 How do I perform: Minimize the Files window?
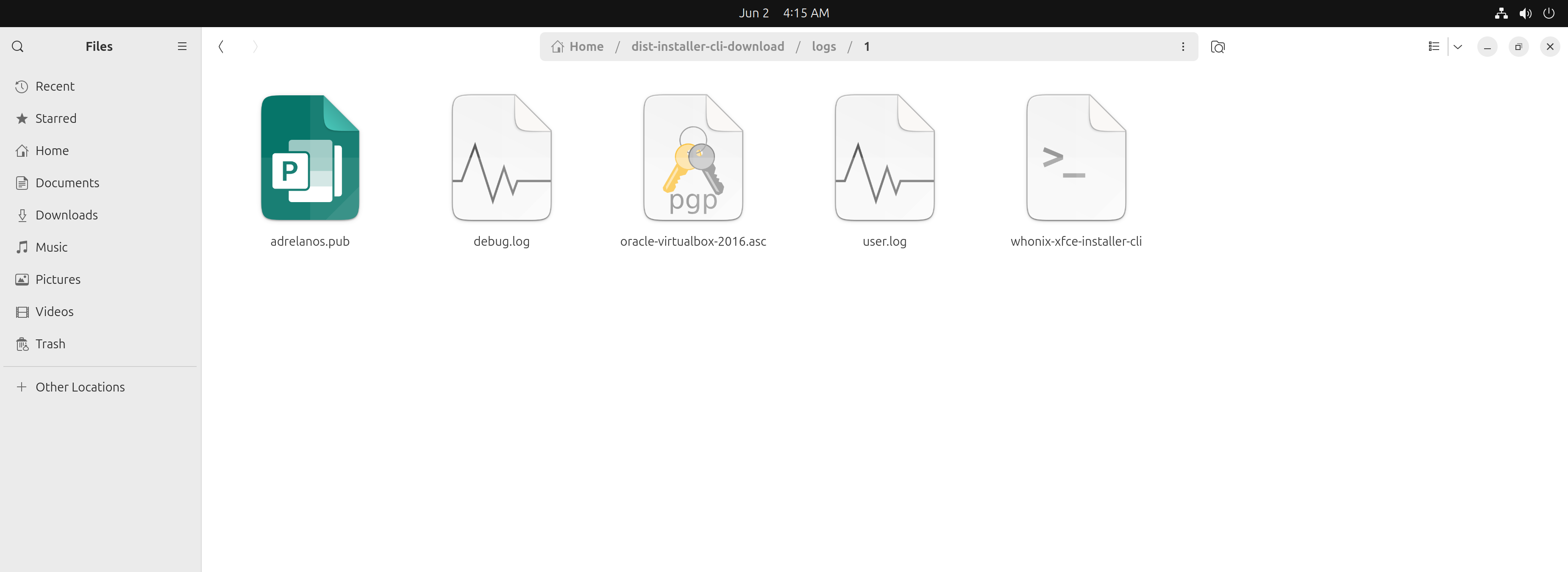(x=1487, y=46)
